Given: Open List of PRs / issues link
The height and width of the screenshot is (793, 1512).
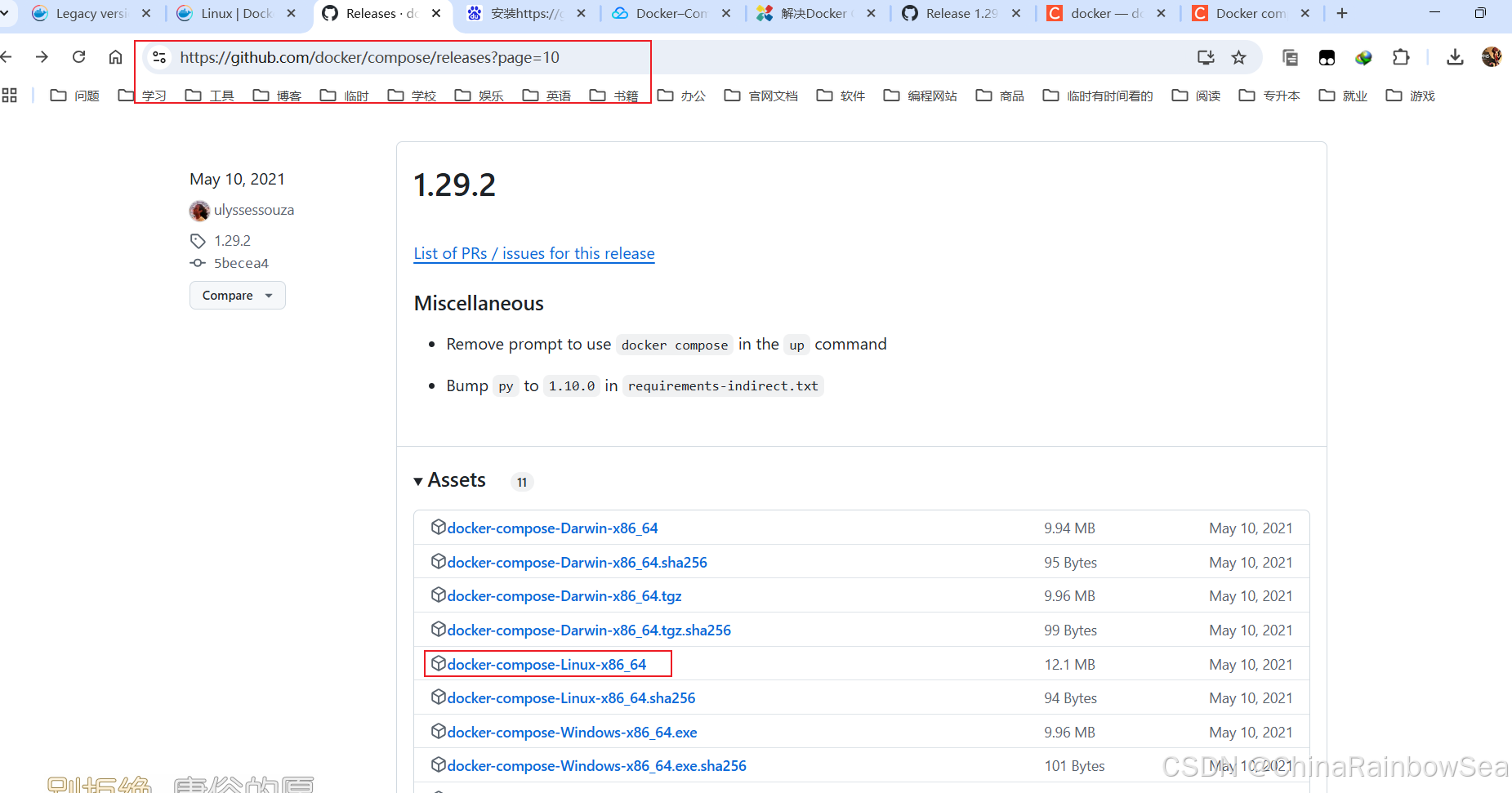Looking at the screenshot, I should click(534, 253).
